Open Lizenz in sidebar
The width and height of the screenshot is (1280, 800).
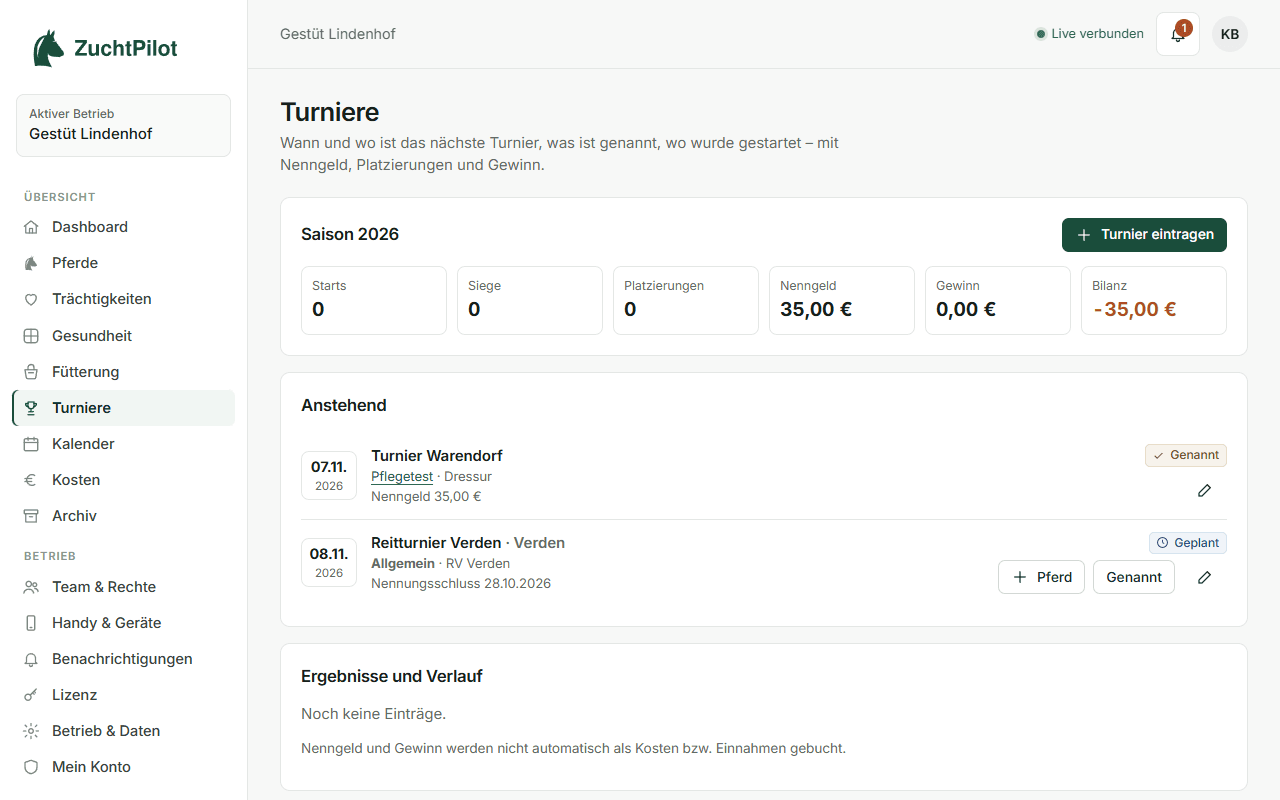[x=123, y=695]
